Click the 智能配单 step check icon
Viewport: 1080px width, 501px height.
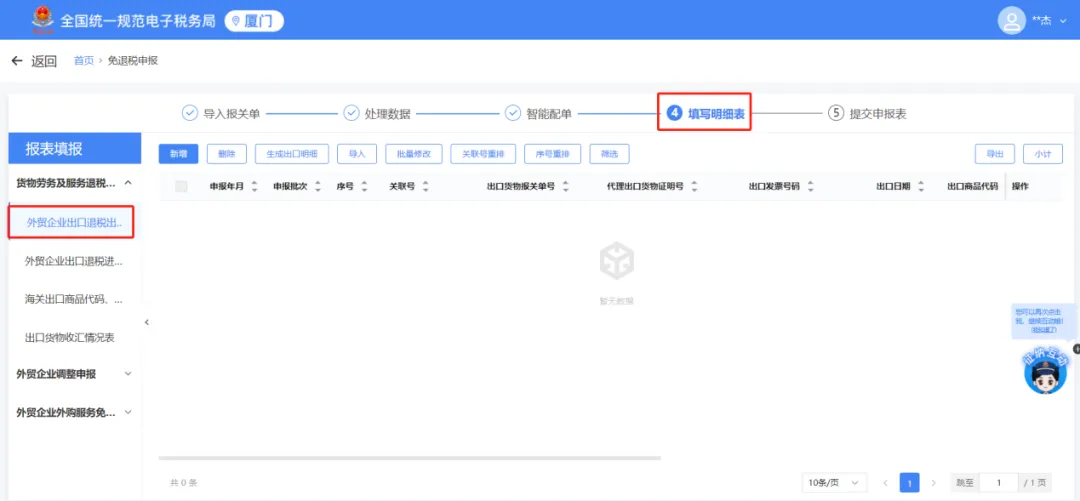click(513, 113)
